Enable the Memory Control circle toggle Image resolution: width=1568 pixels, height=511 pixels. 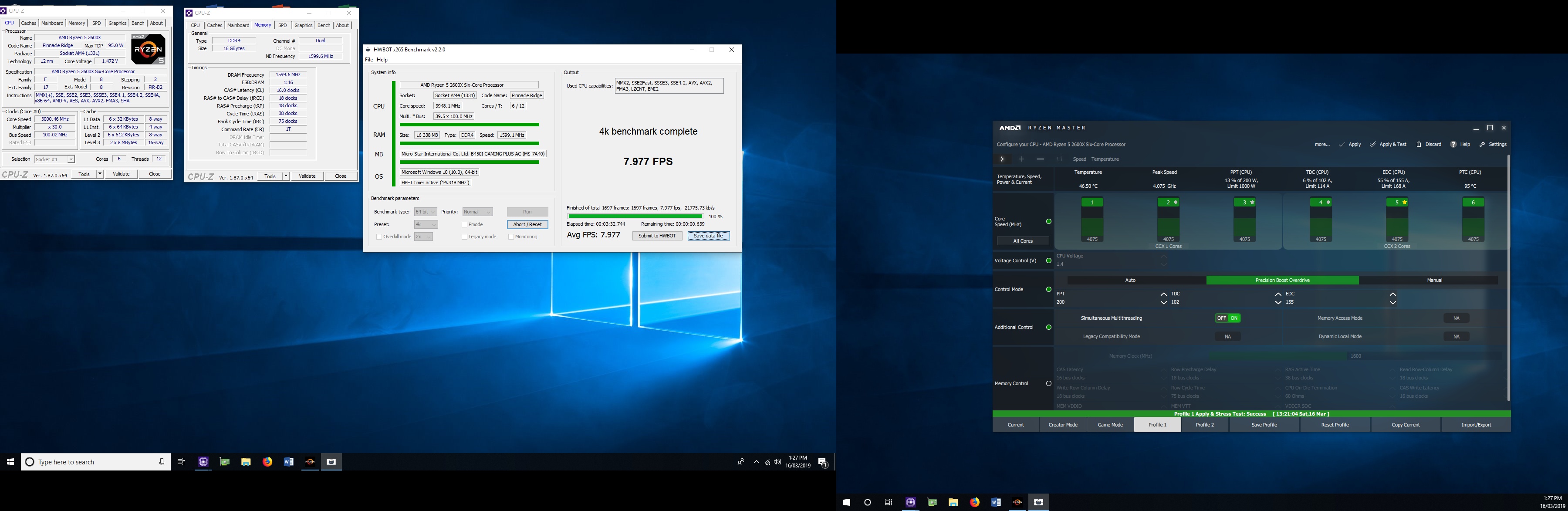pos(1048,384)
